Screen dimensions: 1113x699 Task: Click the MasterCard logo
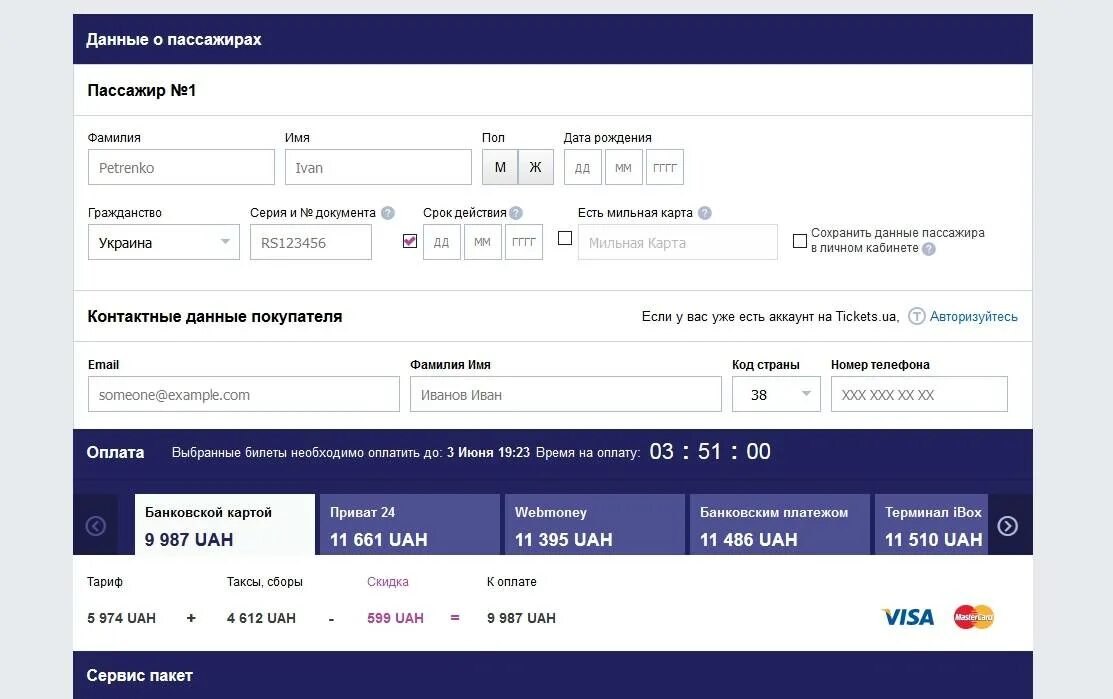[974, 617]
